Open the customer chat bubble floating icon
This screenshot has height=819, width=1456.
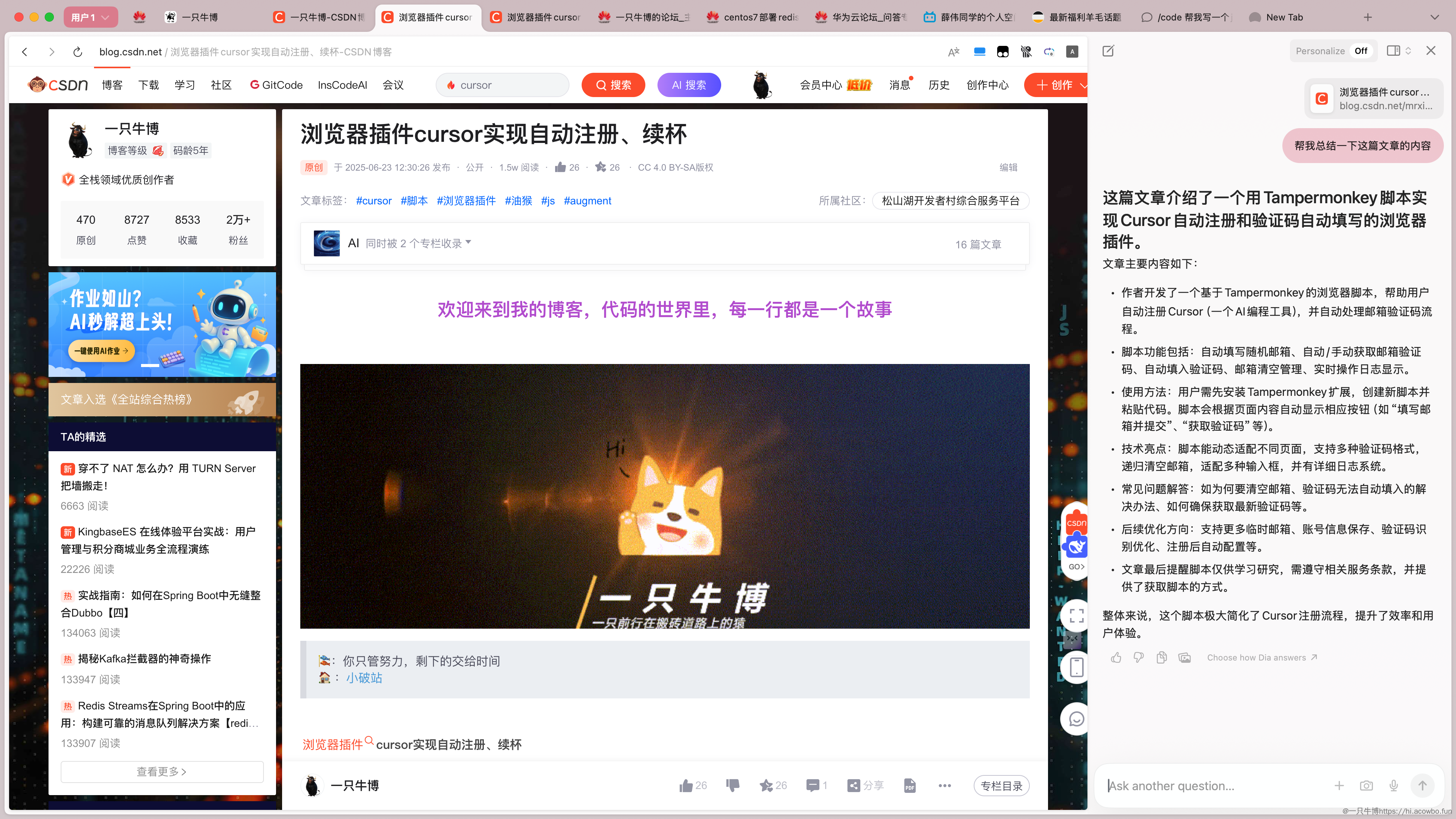click(x=1077, y=719)
